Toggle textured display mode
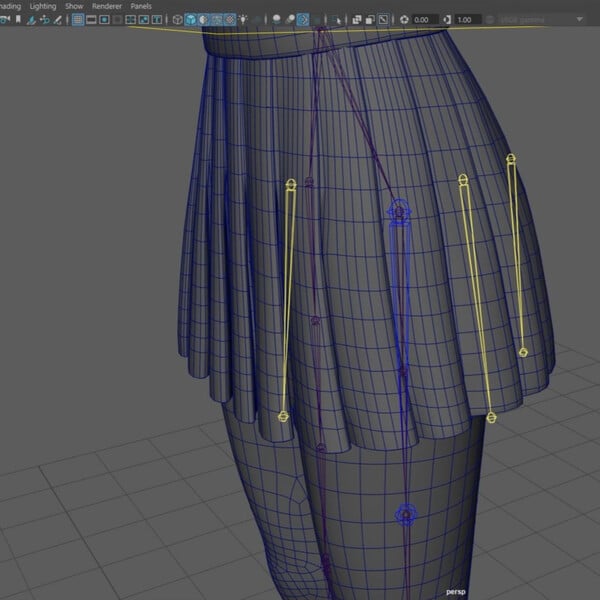 pos(230,20)
